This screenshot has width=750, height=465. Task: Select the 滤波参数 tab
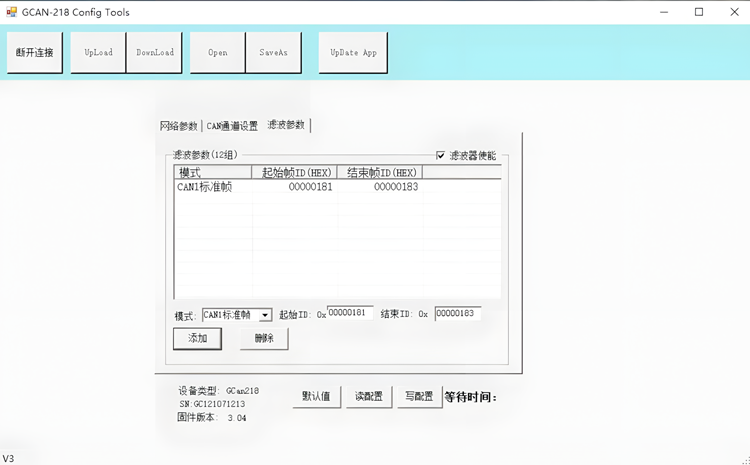(x=286, y=125)
